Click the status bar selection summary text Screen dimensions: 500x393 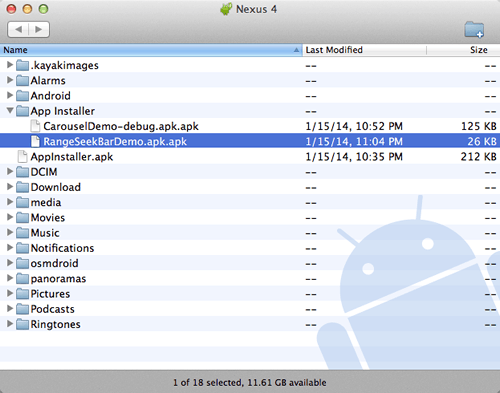[x=250, y=382]
